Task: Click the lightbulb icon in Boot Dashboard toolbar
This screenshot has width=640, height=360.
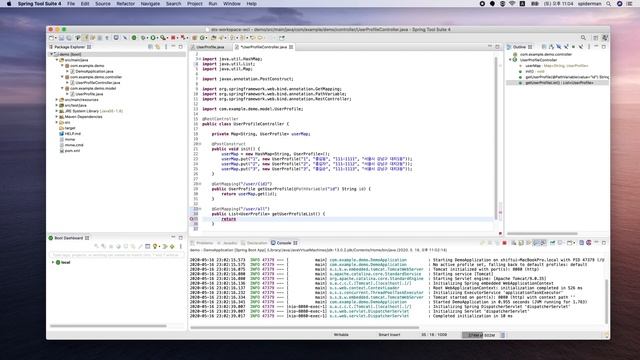Action: [x=155, y=247]
